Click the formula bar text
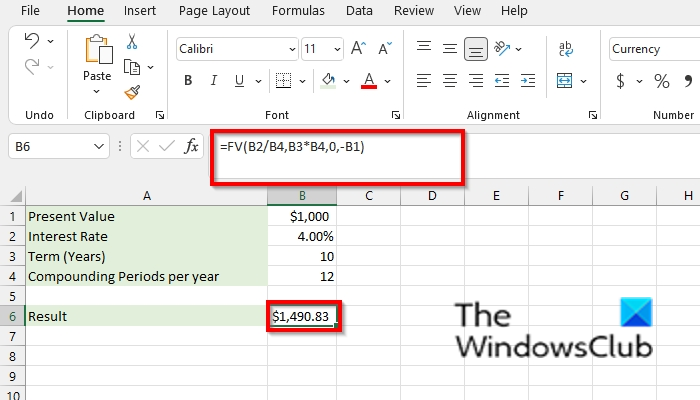700x400 pixels. 292,146
